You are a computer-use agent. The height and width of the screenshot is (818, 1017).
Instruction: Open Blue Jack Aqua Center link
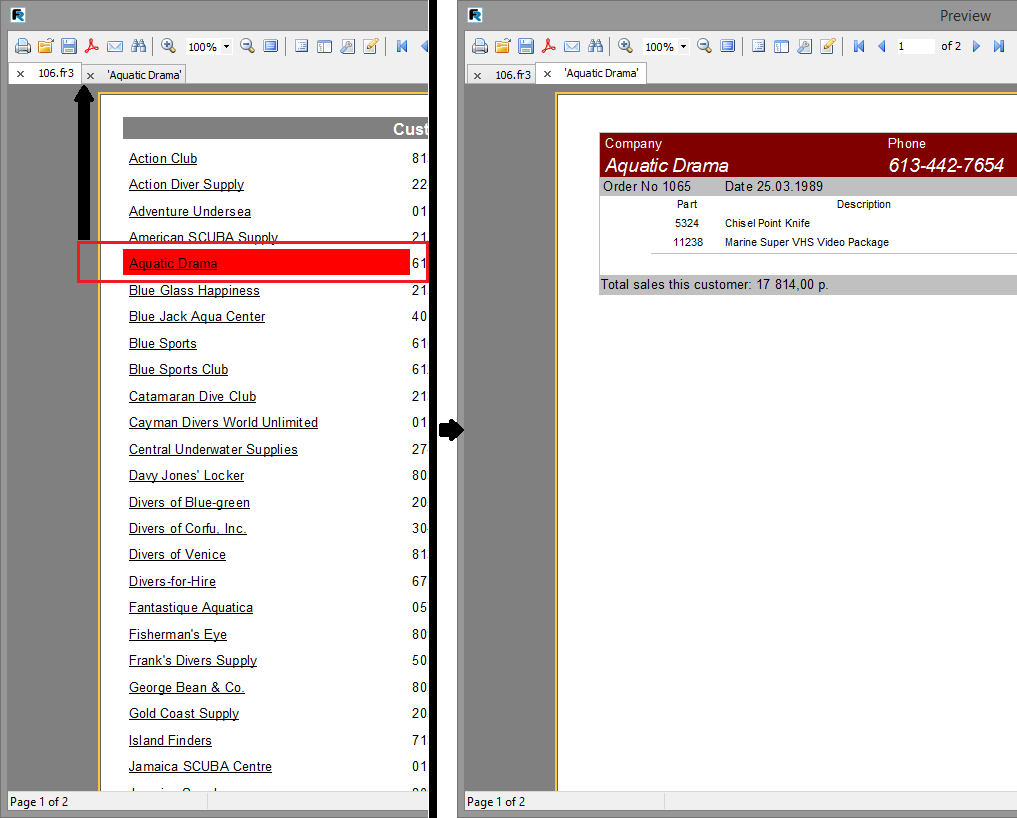[197, 317]
